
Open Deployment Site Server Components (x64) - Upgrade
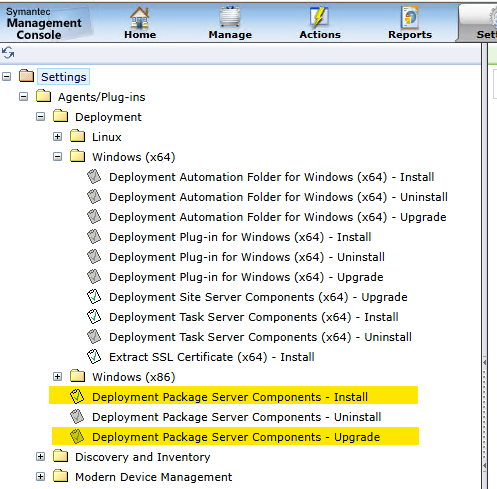[258, 297]
